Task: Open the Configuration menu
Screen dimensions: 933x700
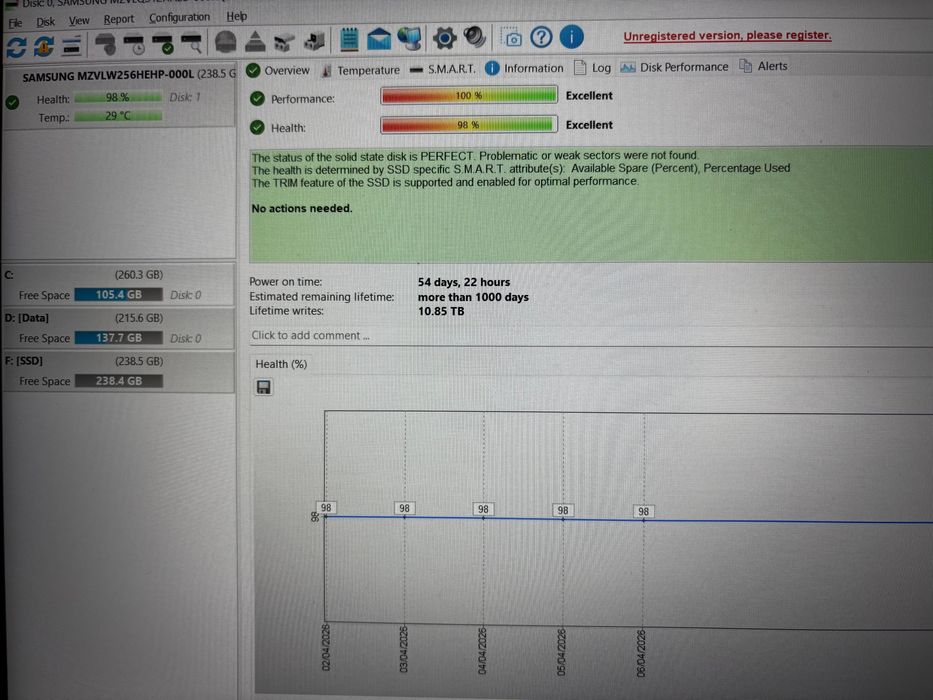Action: [x=179, y=17]
